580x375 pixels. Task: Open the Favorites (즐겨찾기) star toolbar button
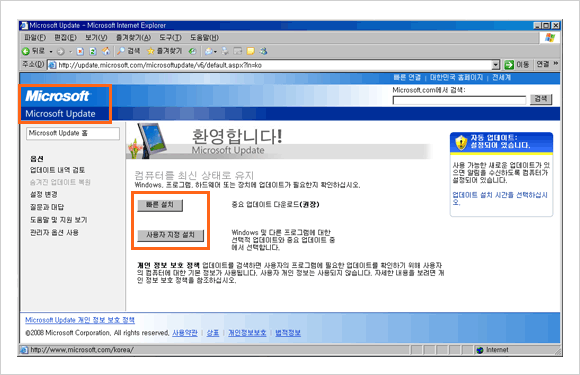tap(165, 51)
